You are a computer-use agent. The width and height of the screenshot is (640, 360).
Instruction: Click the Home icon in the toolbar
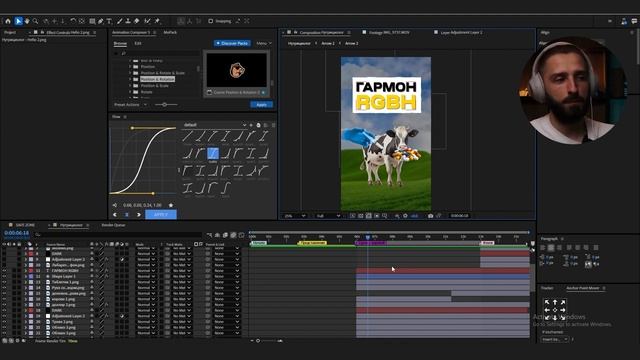pyautogui.click(x=8, y=21)
